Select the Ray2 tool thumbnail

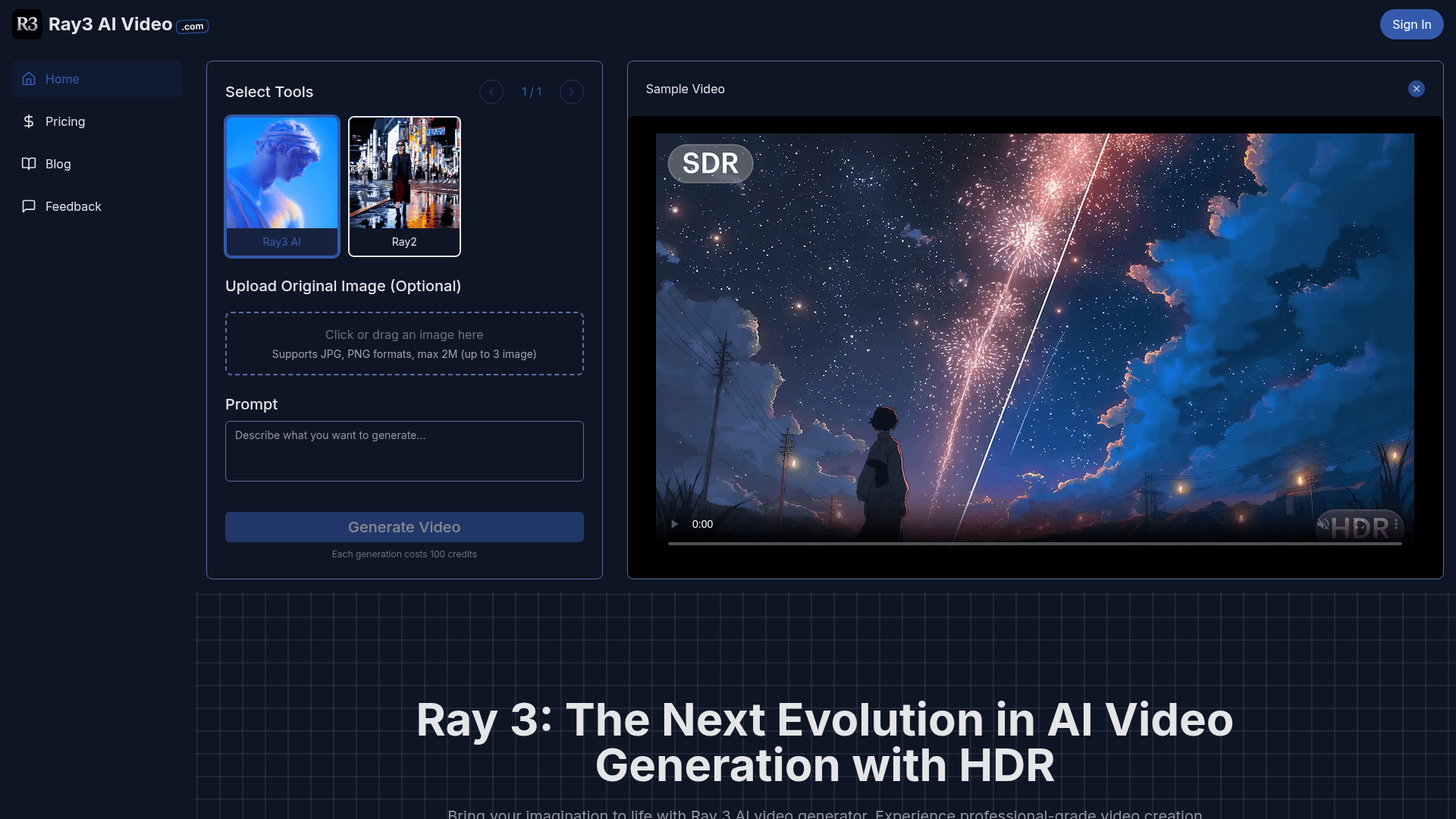point(404,186)
